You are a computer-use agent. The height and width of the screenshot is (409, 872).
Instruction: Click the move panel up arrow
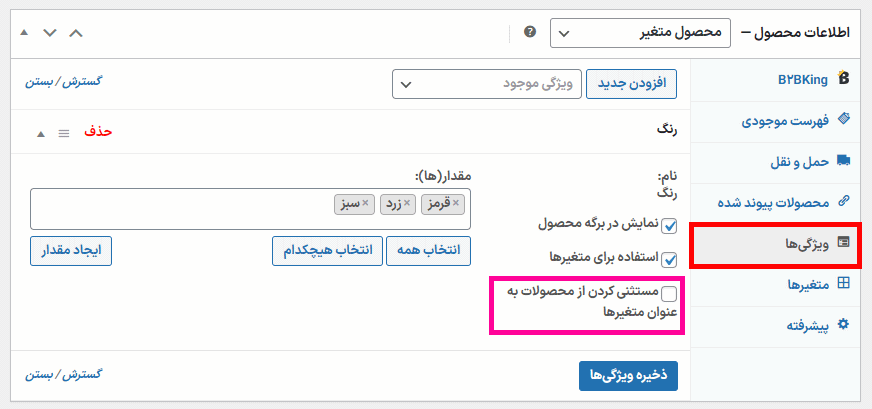tap(76, 32)
